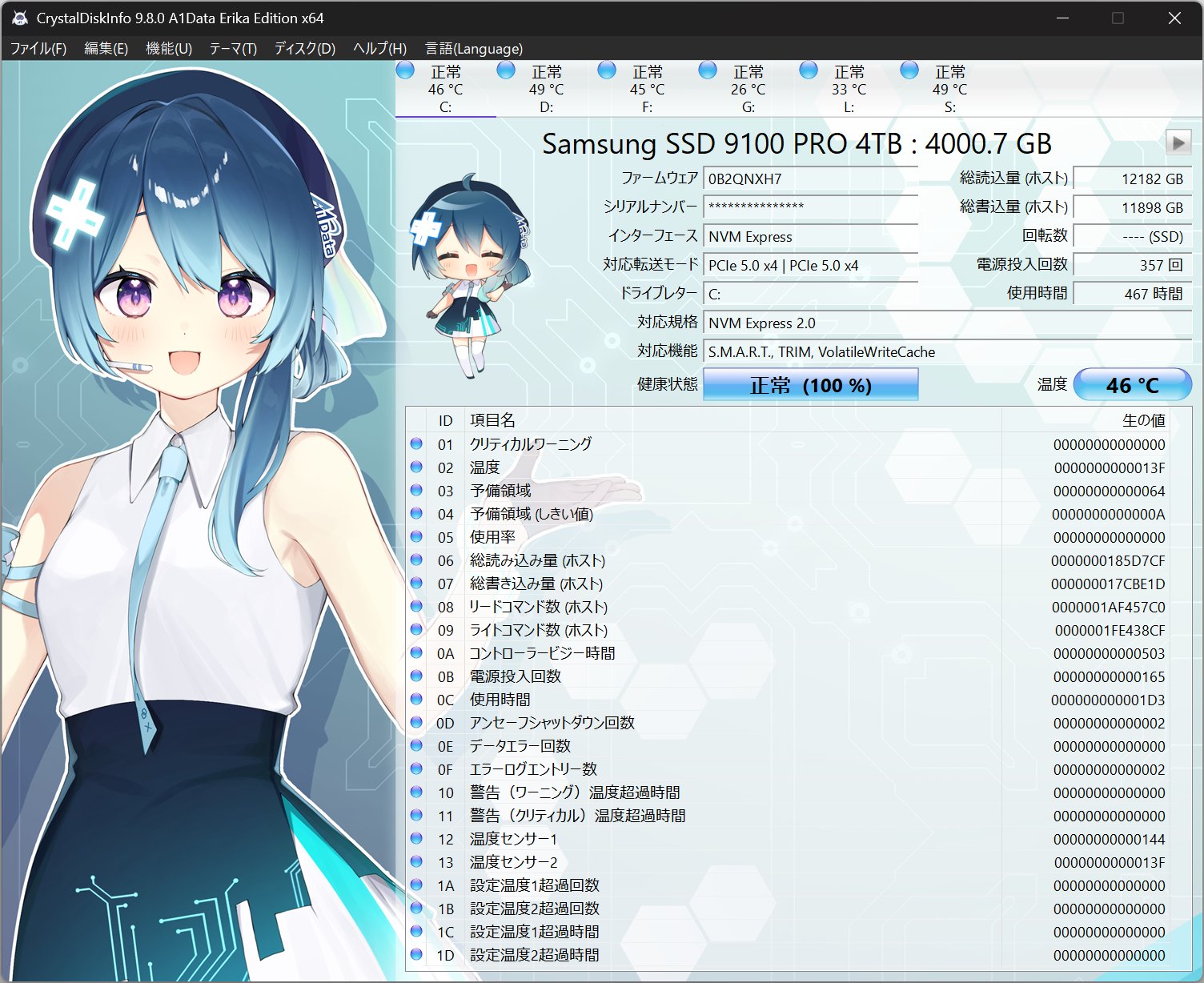Viewport: 1204px width, 983px height.
Task: Click the 46 °C temperature button
Action: tap(1132, 385)
